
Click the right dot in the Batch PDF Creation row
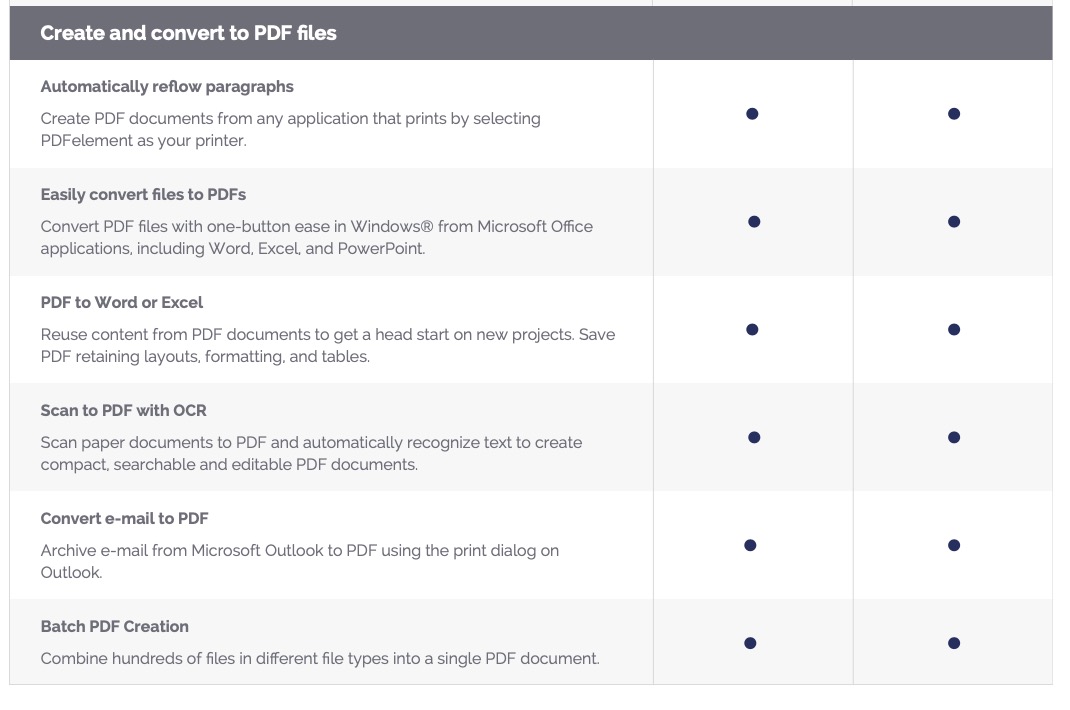tap(954, 644)
